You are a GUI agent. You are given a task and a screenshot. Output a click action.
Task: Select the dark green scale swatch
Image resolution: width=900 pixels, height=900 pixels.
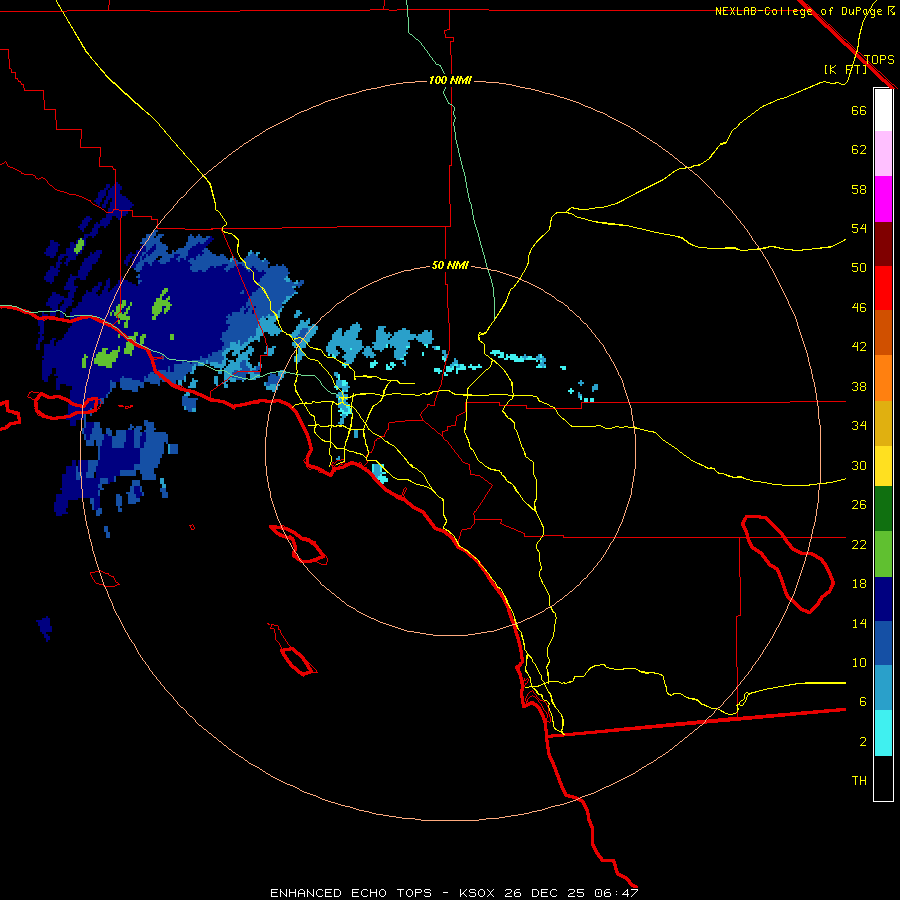pos(883,509)
